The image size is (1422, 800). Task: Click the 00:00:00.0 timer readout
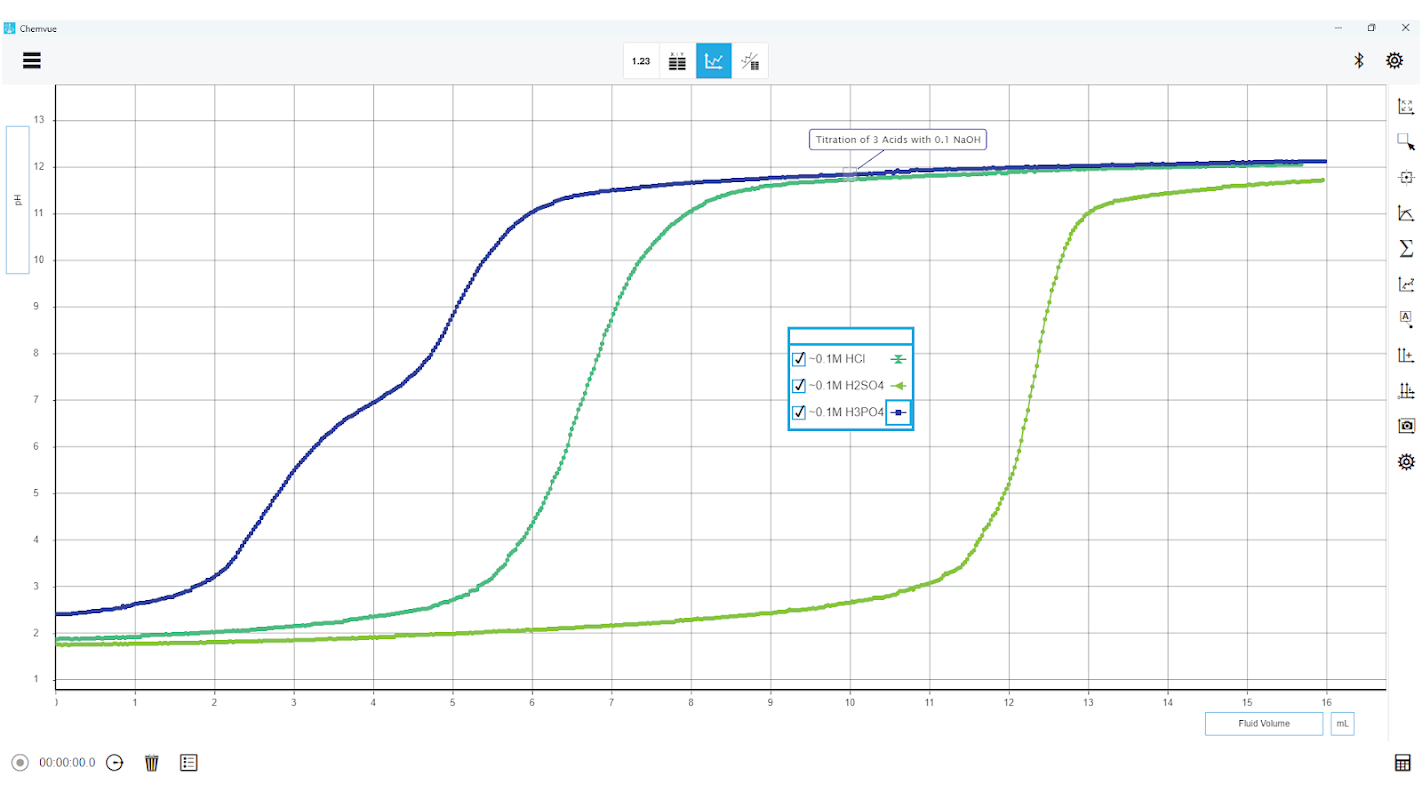click(67, 763)
